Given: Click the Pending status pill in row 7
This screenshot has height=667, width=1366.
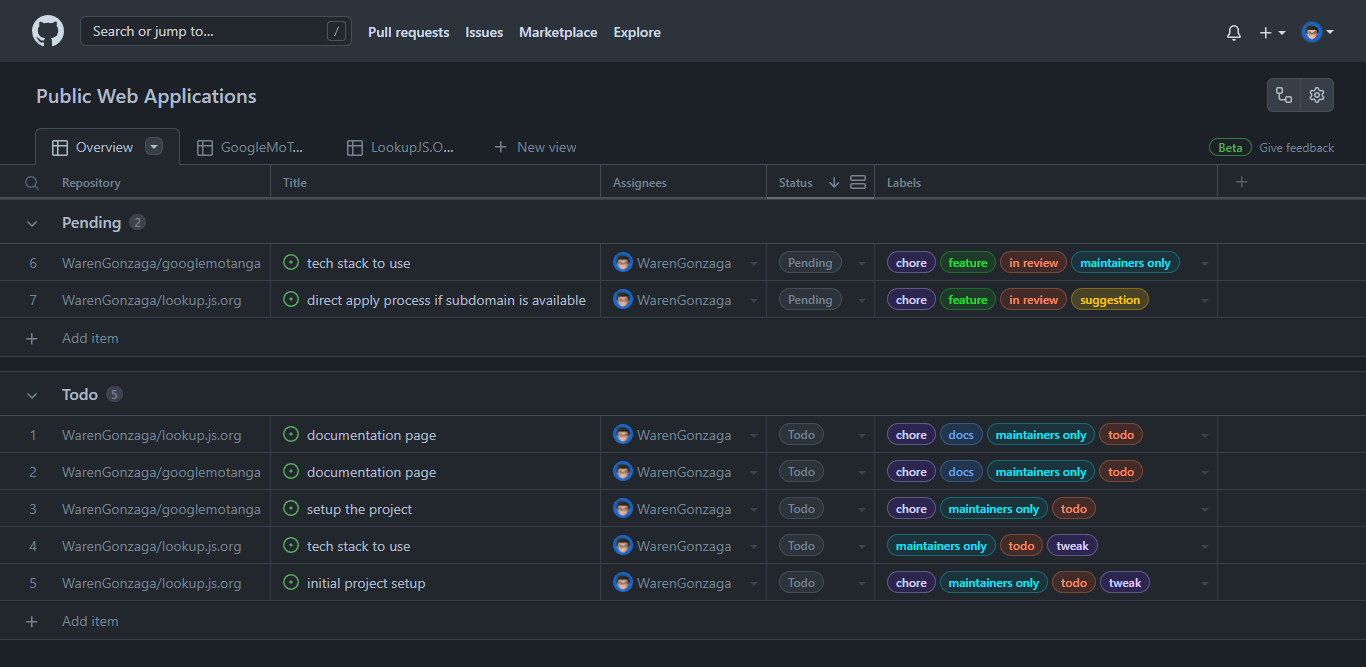Looking at the screenshot, I should [810, 300].
